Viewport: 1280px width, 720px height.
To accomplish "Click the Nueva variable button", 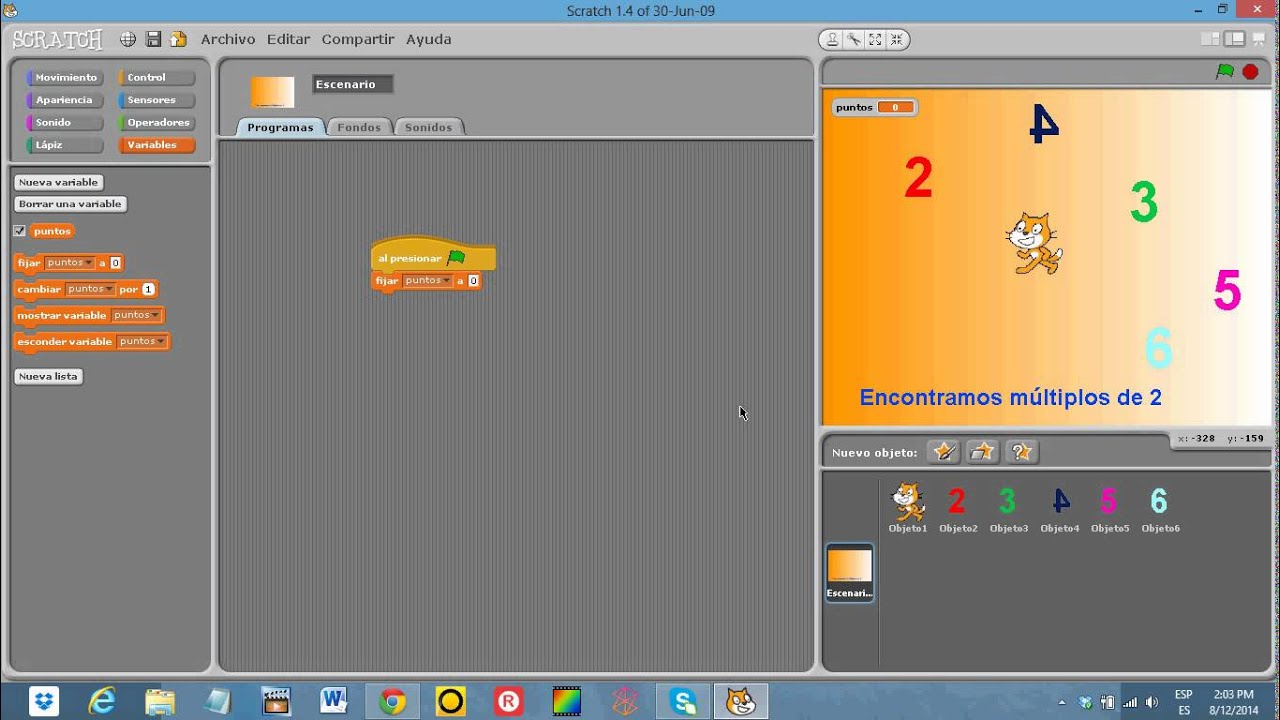I will [x=58, y=182].
